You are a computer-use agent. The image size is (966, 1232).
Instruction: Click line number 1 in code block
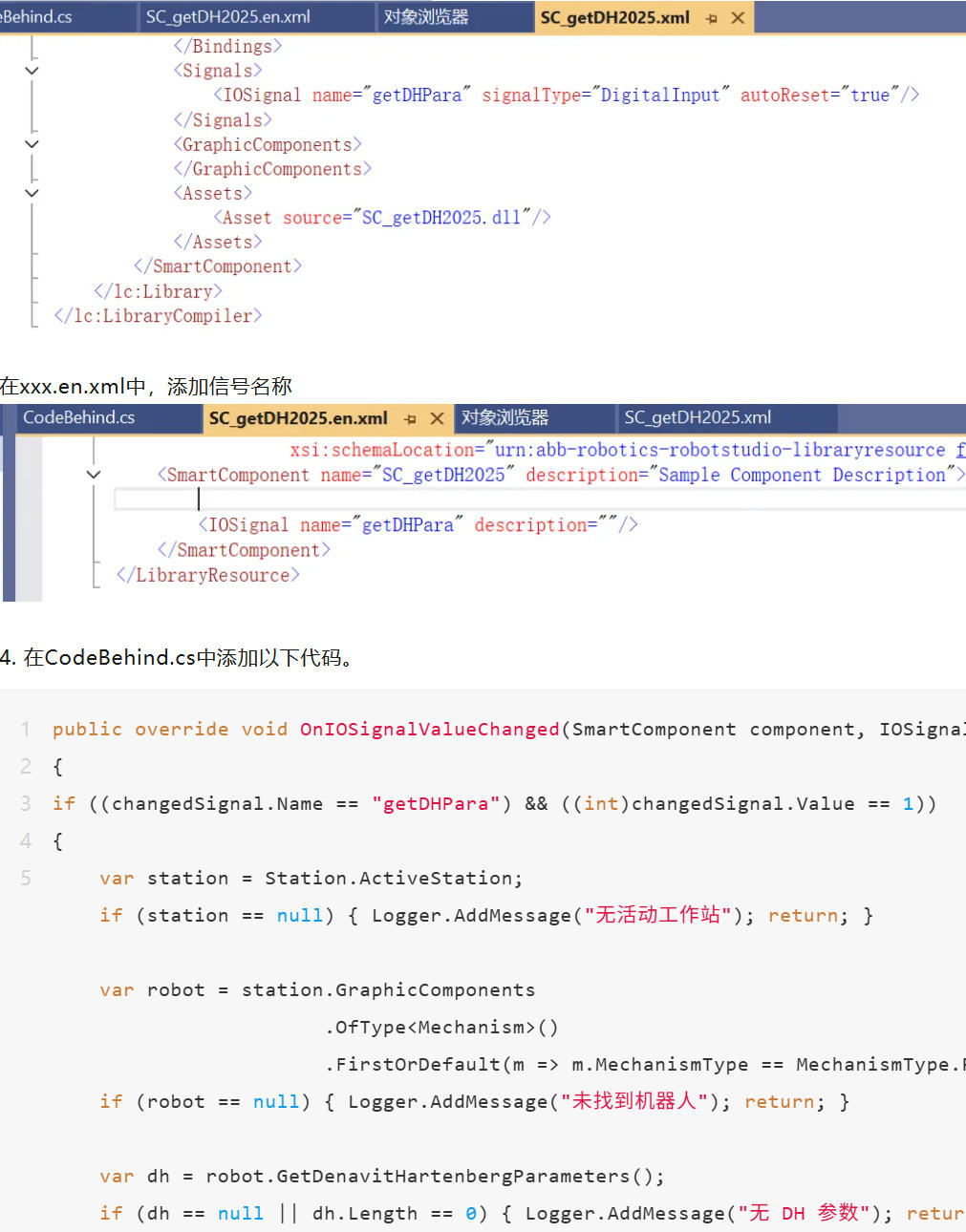[26, 730]
